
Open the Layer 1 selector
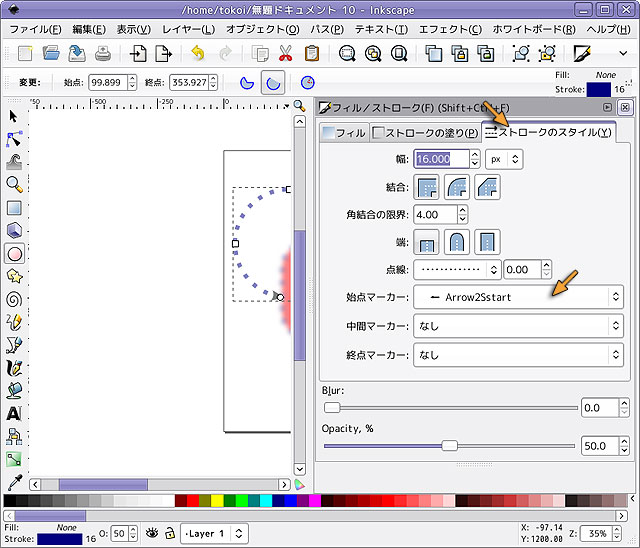tap(216, 533)
